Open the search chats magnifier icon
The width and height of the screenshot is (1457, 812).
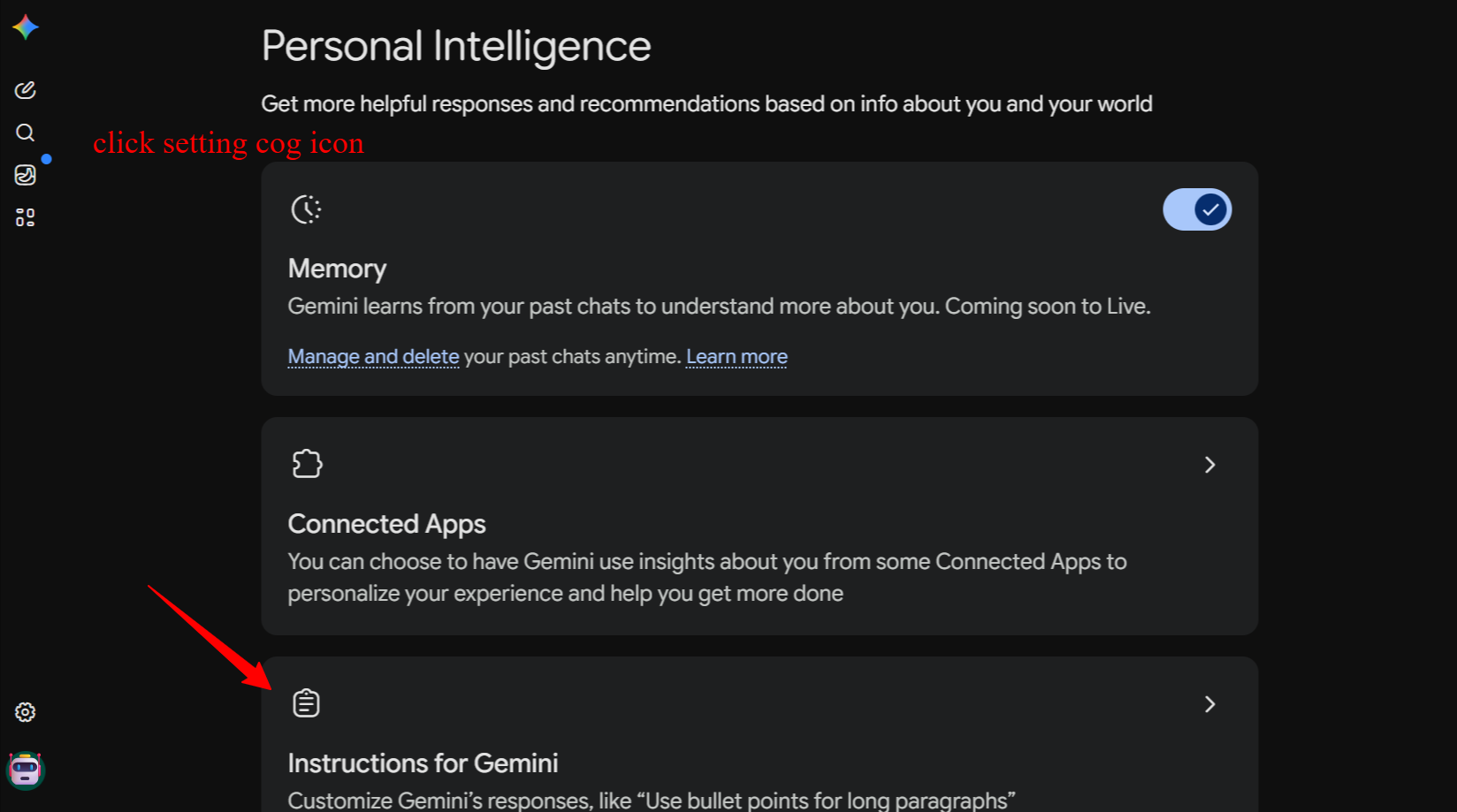click(26, 133)
